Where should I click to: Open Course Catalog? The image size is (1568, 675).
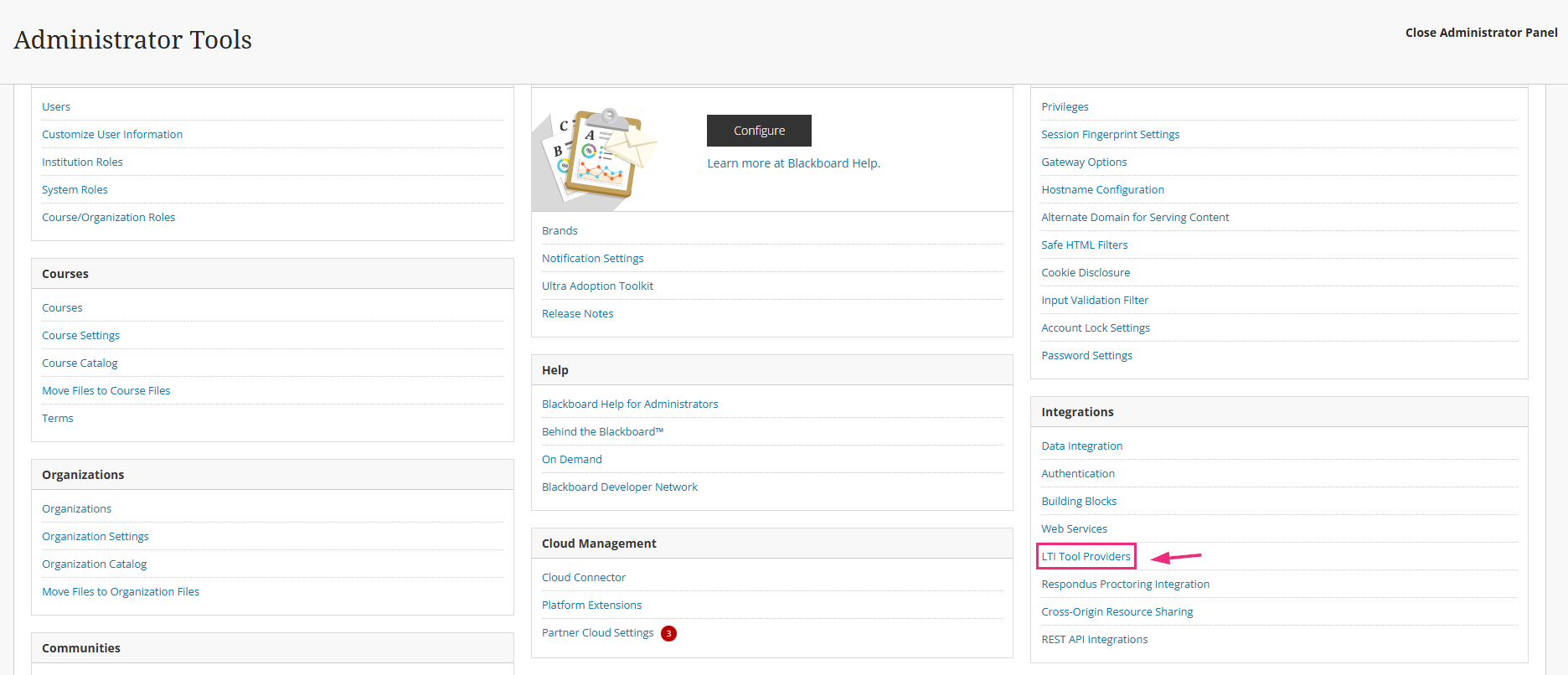[x=80, y=363]
